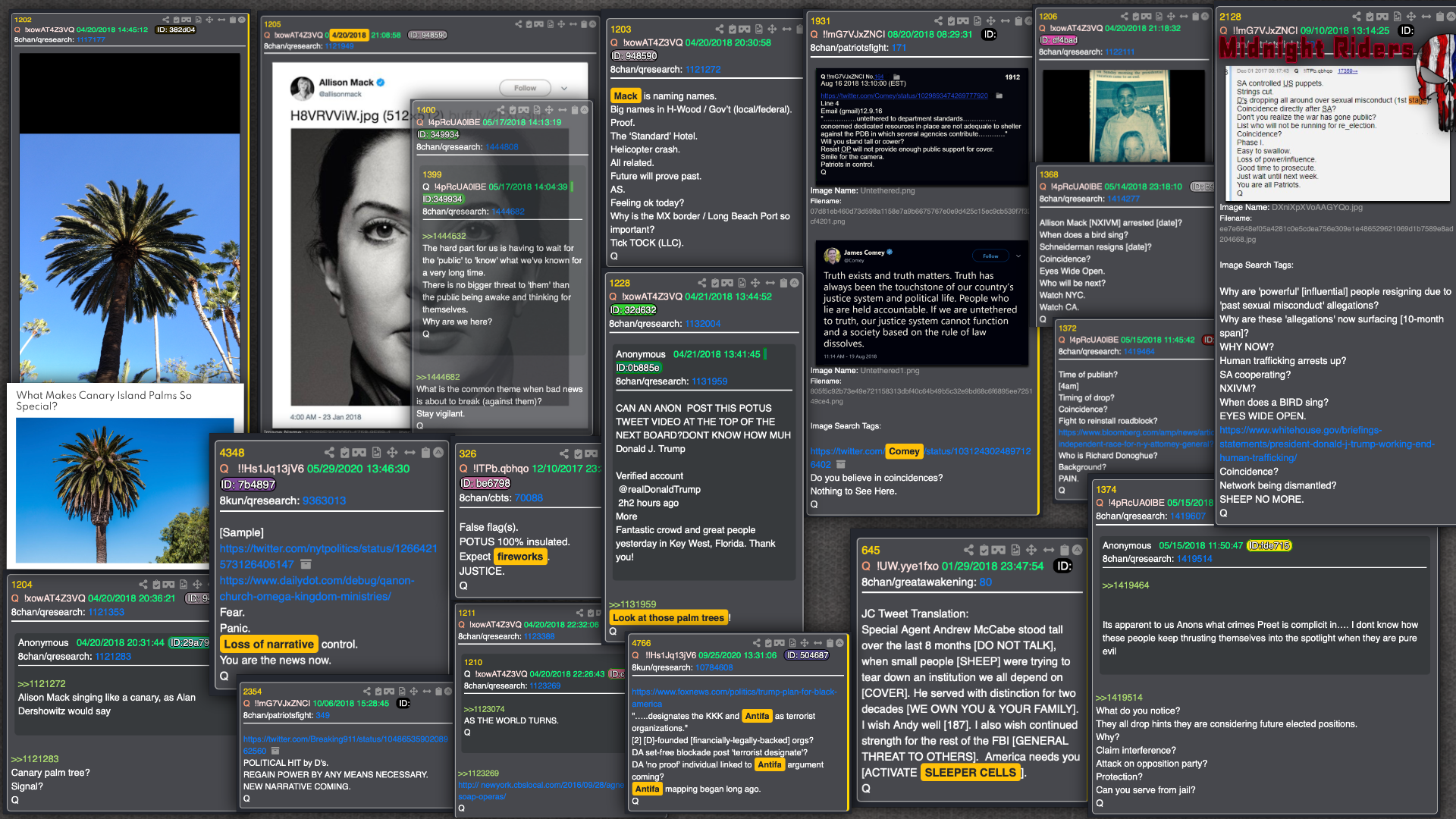This screenshot has height=819, width=1456.
Task: Open the image document icon on post 4348
Action: [376, 453]
